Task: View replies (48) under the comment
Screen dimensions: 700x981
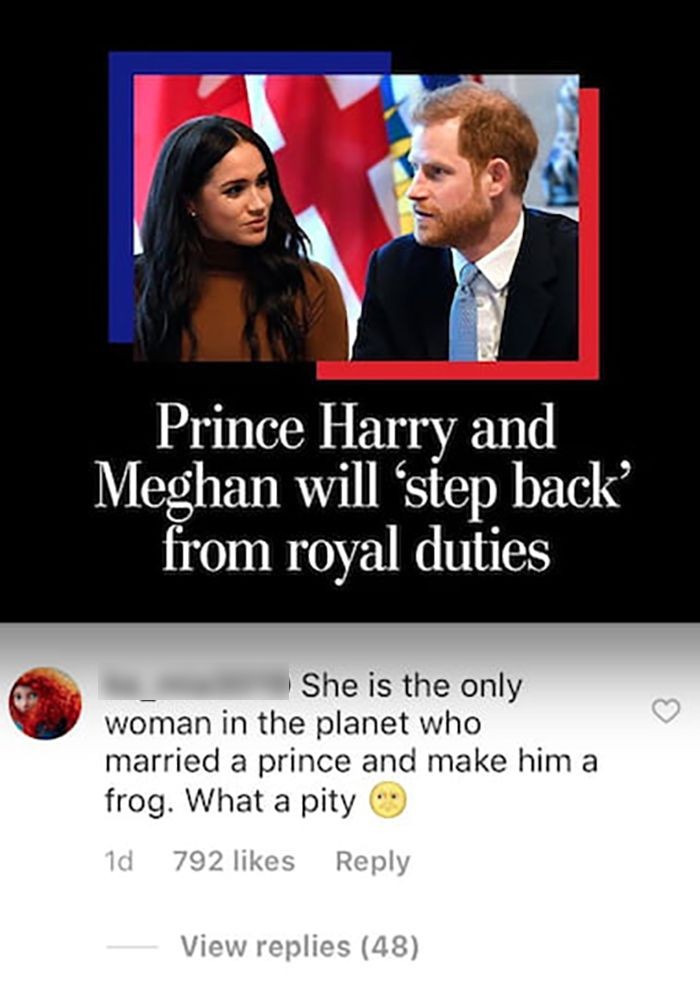Action: (299, 945)
